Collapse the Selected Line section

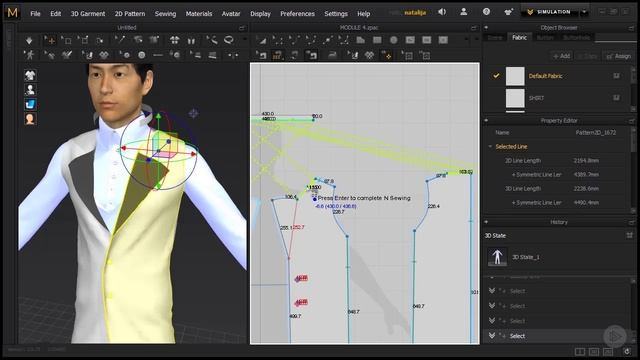[490, 147]
